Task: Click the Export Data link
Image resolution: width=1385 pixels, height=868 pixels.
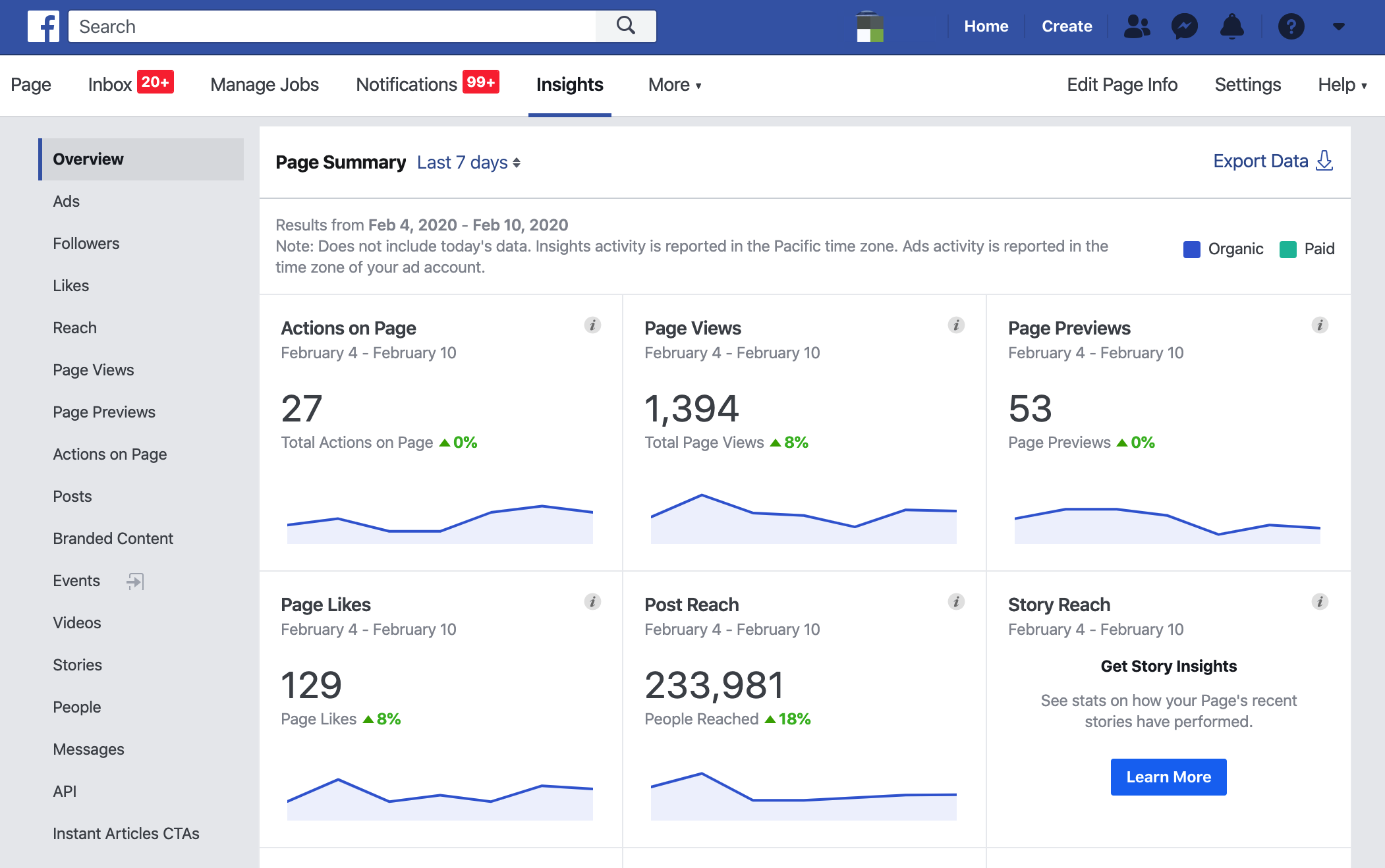Action: point(1261,161)
